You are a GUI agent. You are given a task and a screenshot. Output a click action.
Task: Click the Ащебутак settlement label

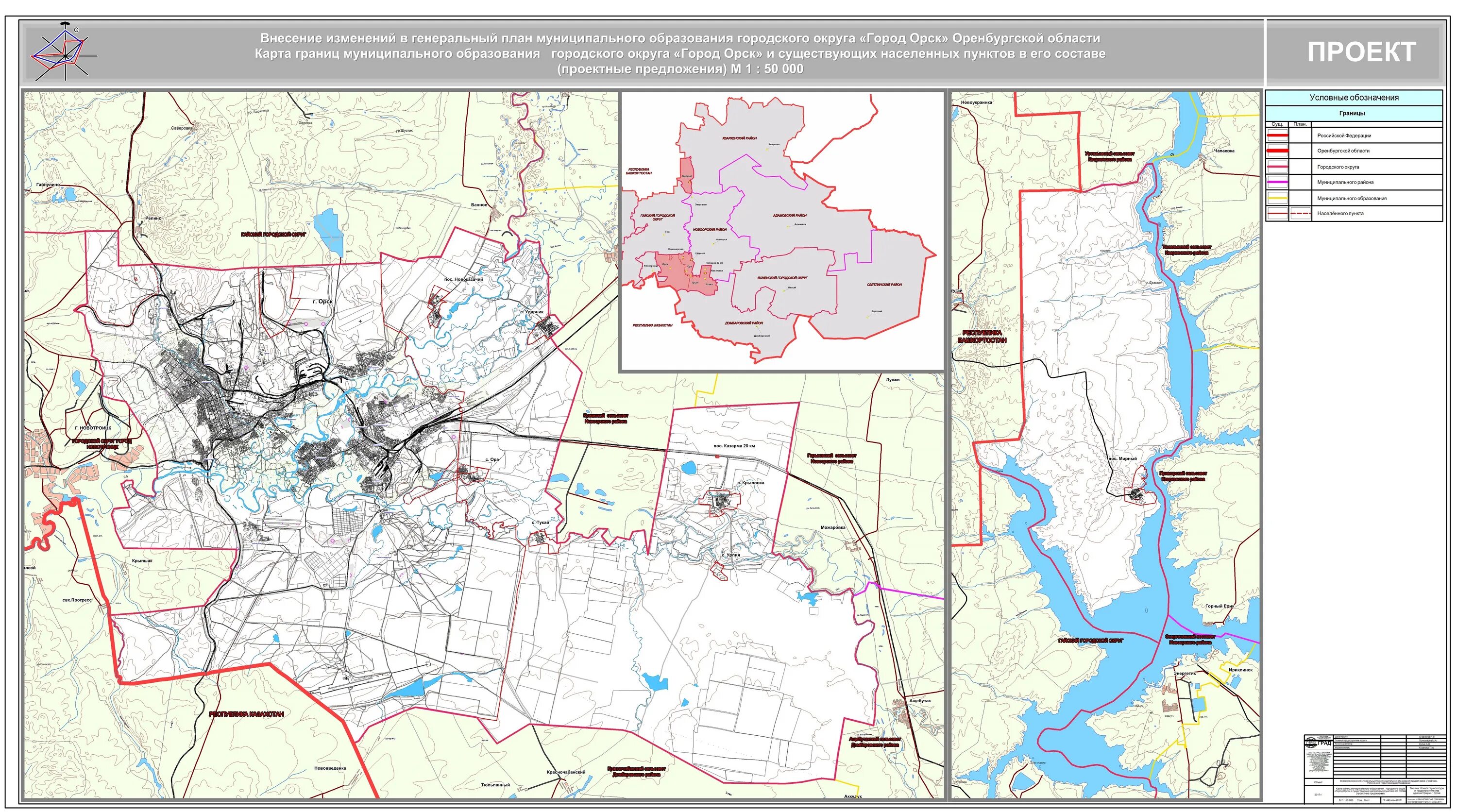tap(920, 701)
